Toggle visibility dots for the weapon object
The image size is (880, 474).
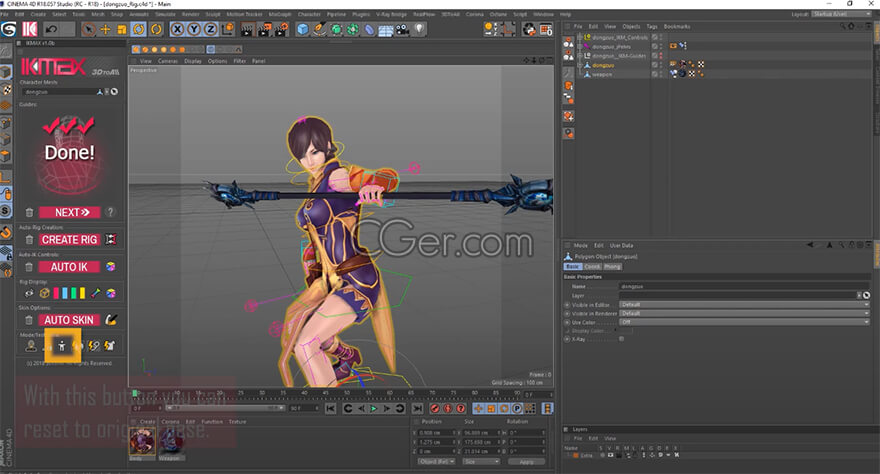(661, 74)
